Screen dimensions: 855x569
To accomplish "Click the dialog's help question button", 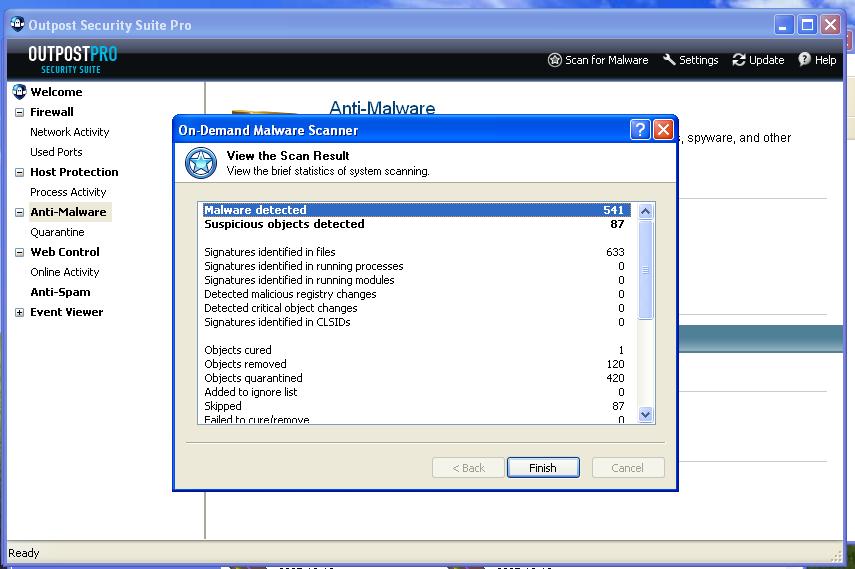I will (x=640, y=130).
